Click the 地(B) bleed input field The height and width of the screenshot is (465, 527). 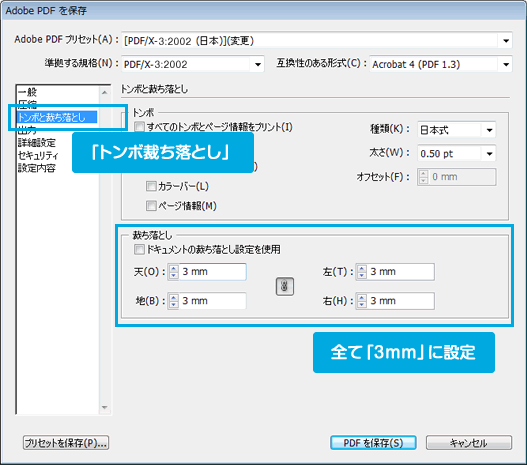pos(213,301)
